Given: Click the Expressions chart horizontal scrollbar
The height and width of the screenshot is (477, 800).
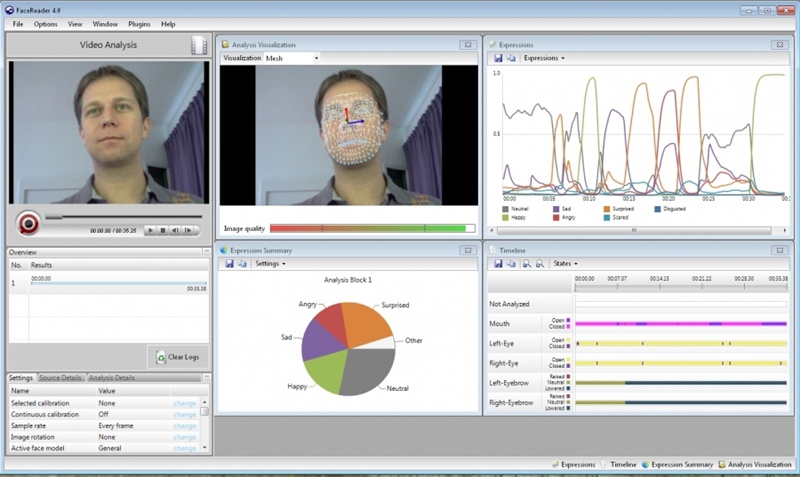Looking at the screenshot, I should [634, 231].
